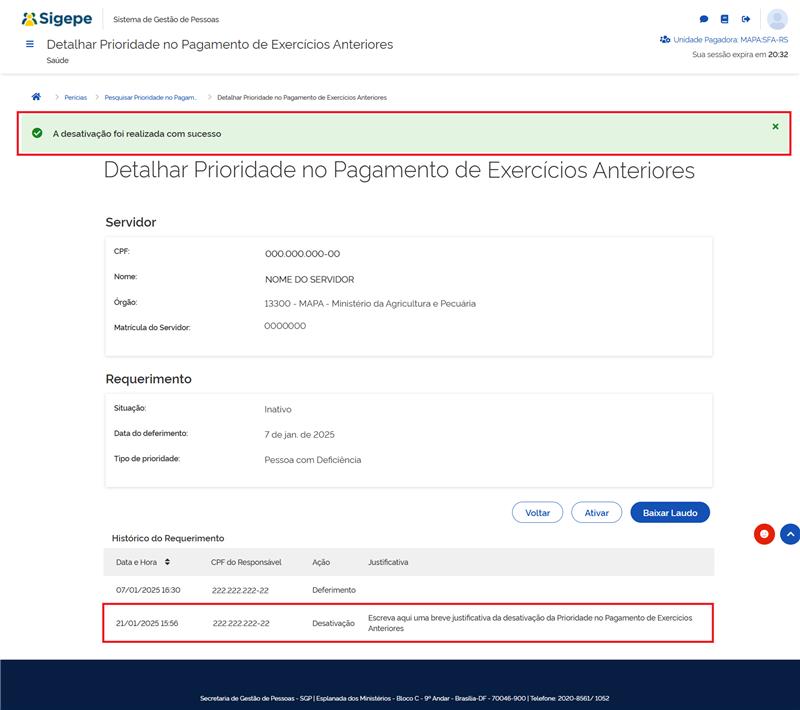Select the Deferimento history row
800x710 pixels.
pyautogui.click(x=408, y=590)
